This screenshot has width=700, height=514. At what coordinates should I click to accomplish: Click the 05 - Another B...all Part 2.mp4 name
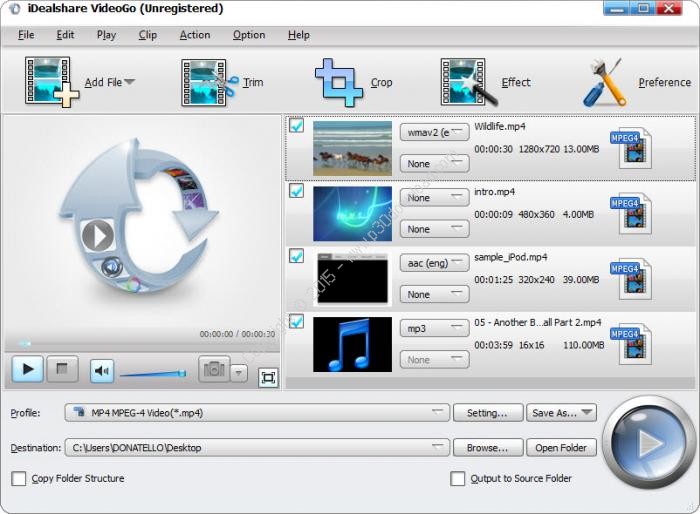coord(538,322)
